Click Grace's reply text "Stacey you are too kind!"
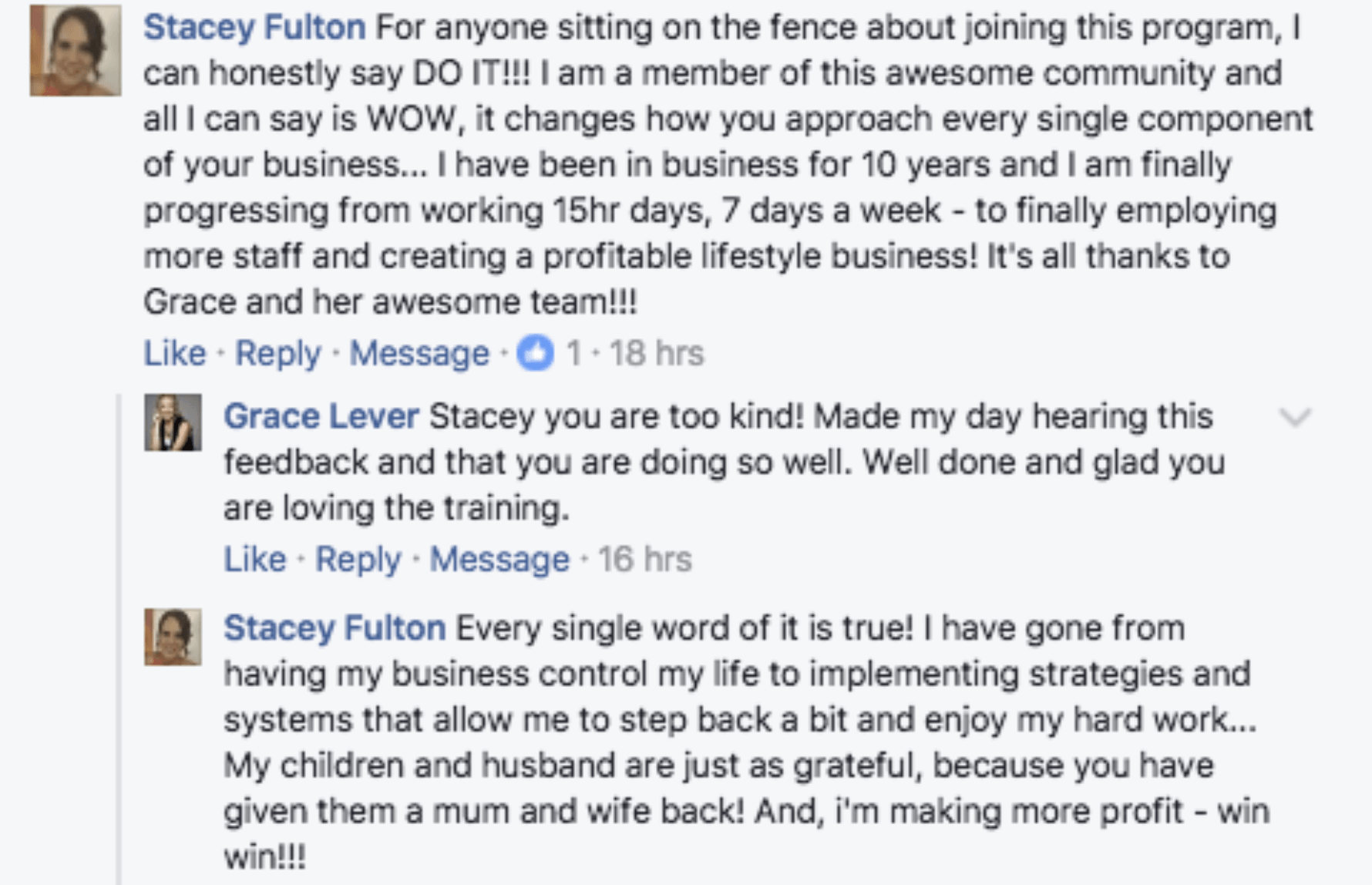The width and height of the screenshot is (1372, 885). (x=617, y=416)
